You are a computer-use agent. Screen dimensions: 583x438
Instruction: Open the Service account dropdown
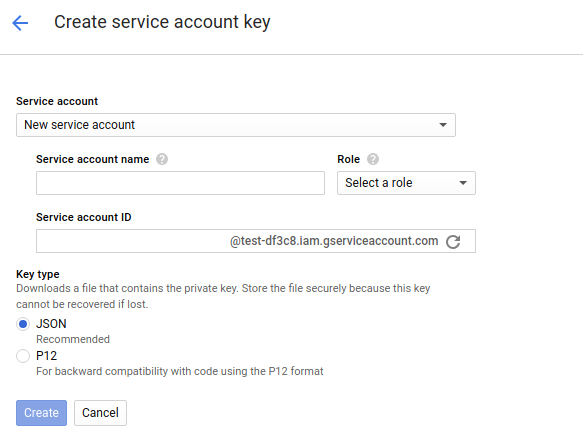click(x=236, y=125)
